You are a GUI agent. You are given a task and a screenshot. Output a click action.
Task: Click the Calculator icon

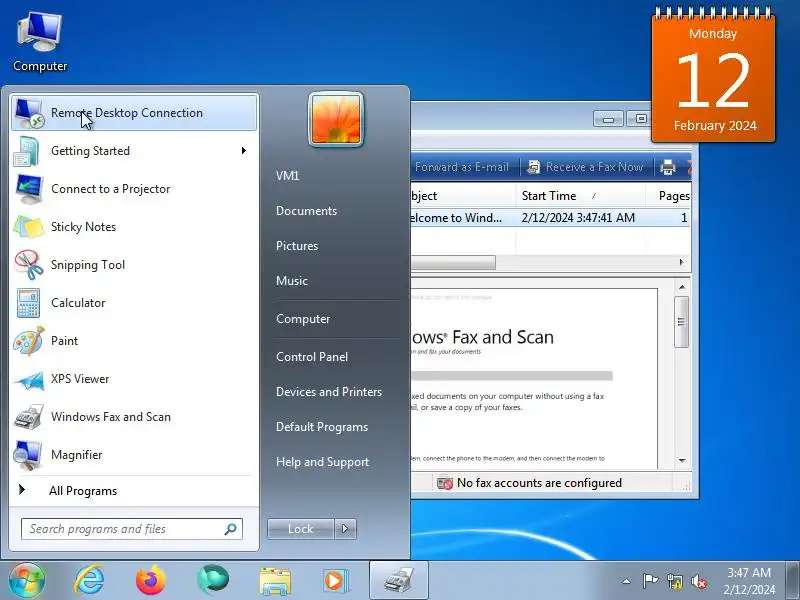click(29, 303)
